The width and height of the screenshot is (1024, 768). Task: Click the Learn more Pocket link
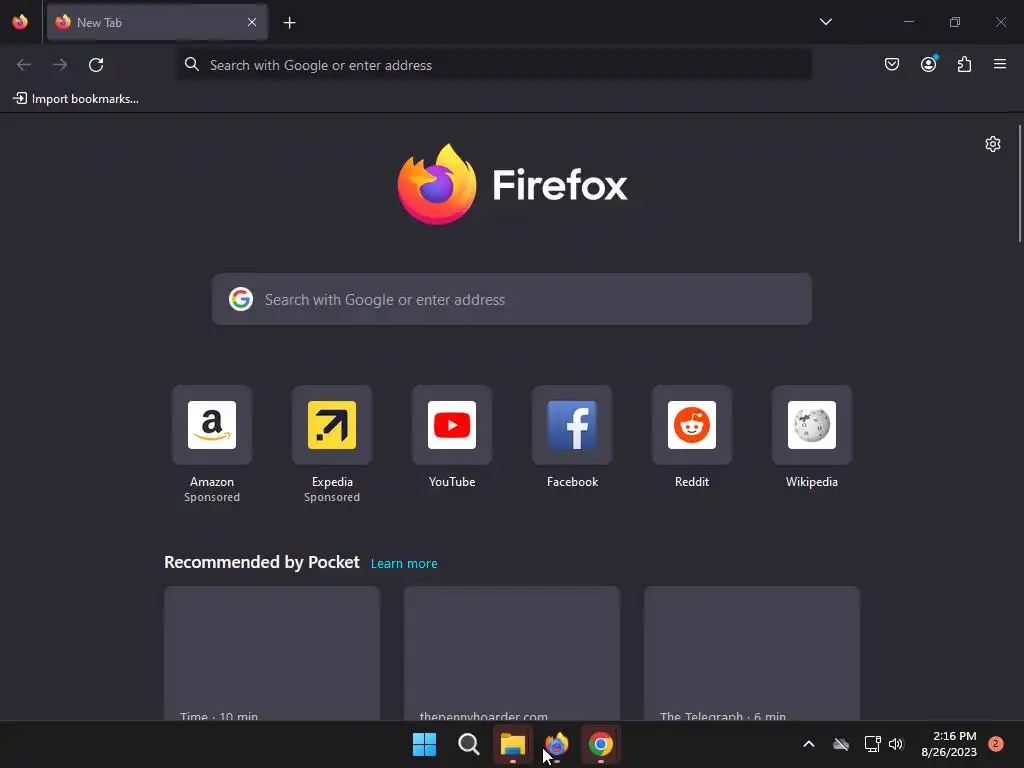click(x=404, y=564)
